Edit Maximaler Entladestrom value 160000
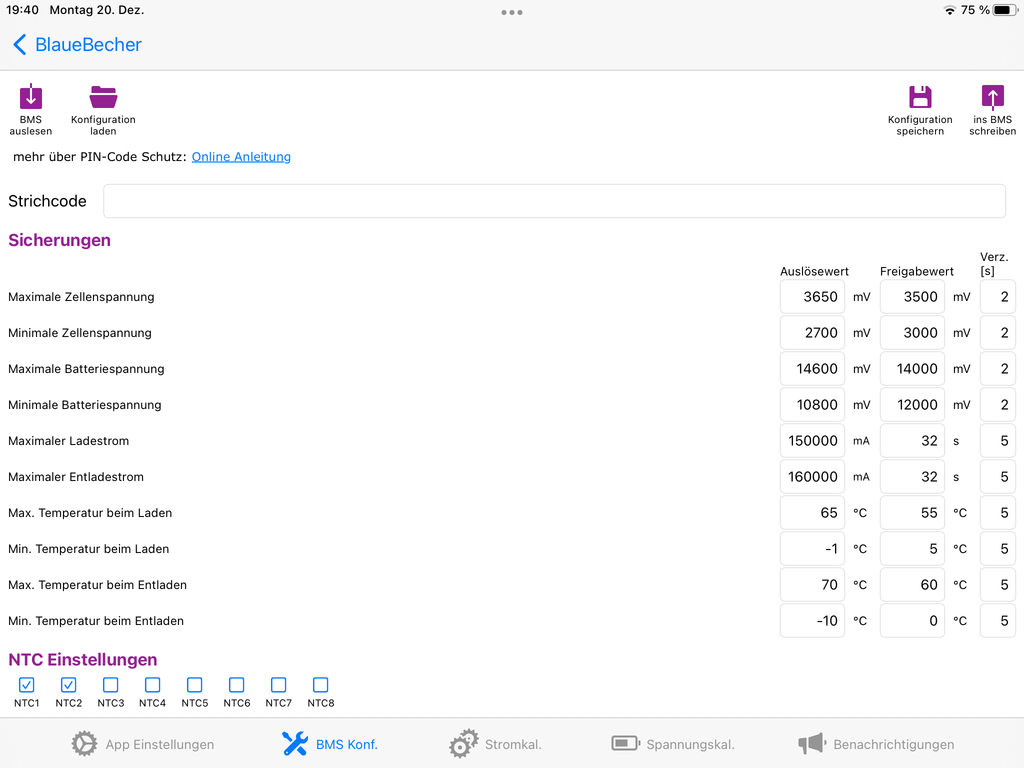 812,477
